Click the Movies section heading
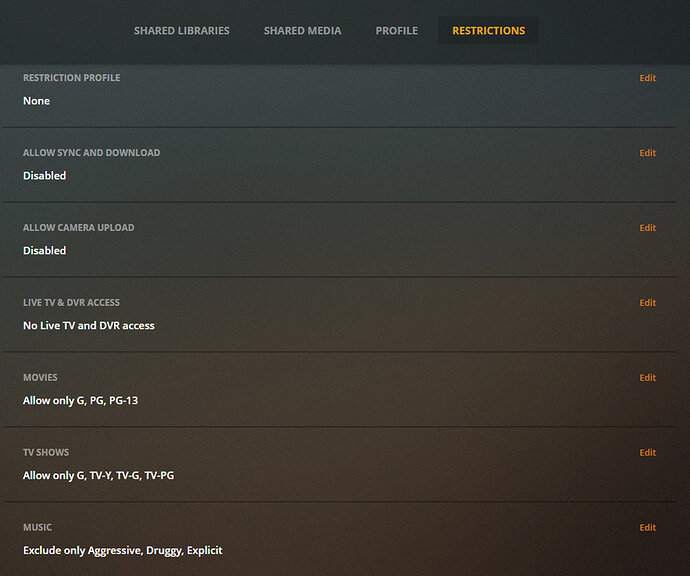This screenshot has height=576, width=690. [x=40, y=378]
